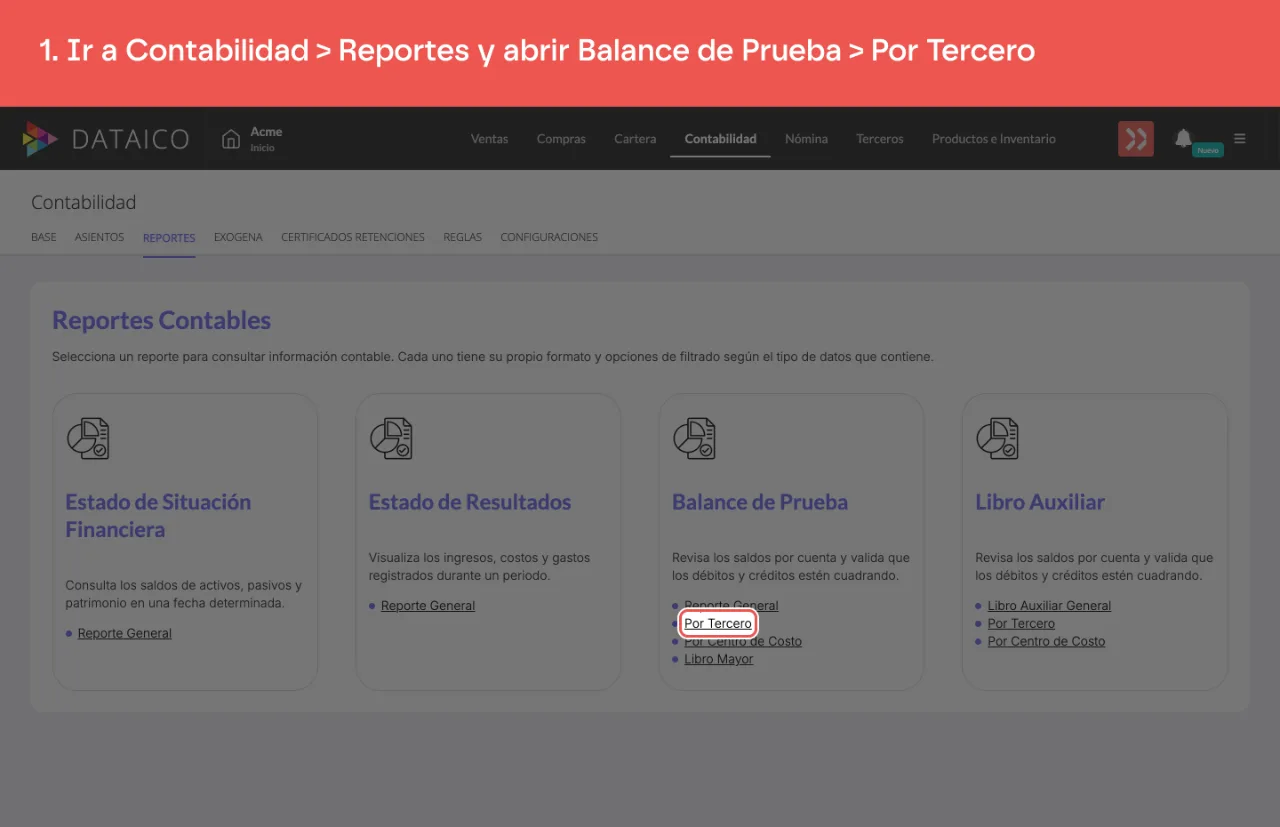Open the Nómina menu
Viewport: 1280px width, 827px height.
[806, 139]
